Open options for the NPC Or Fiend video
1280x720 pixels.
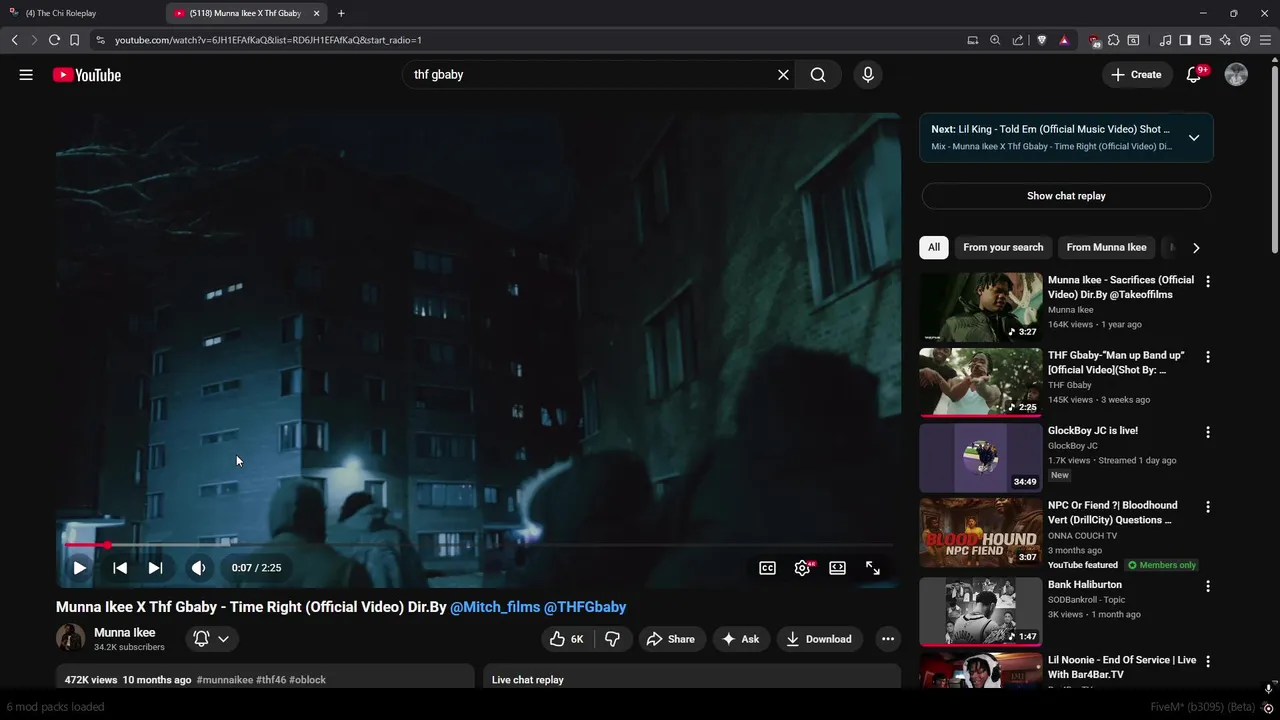1208,507
